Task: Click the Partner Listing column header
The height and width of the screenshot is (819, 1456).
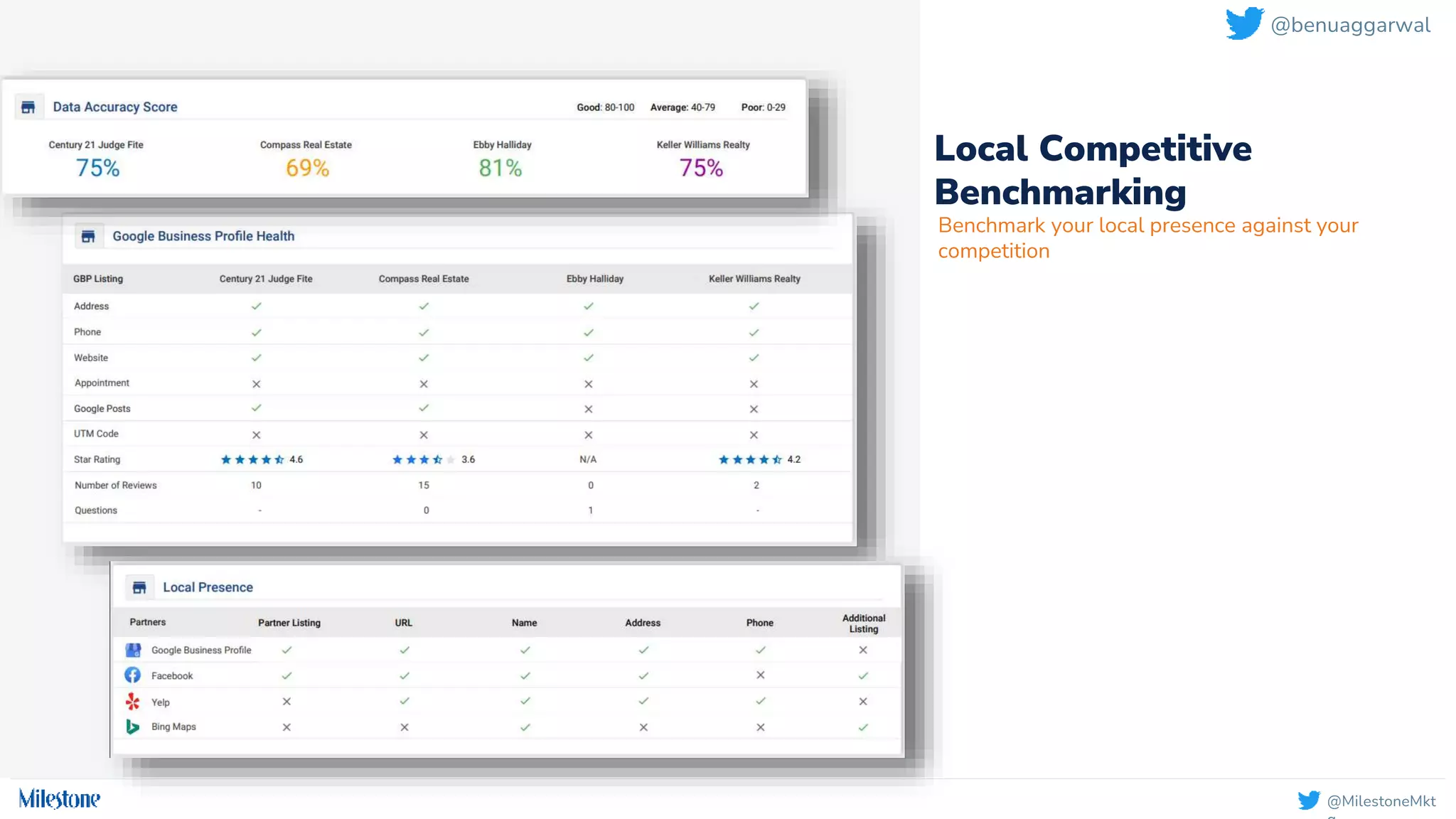Action: coord(289,623)
